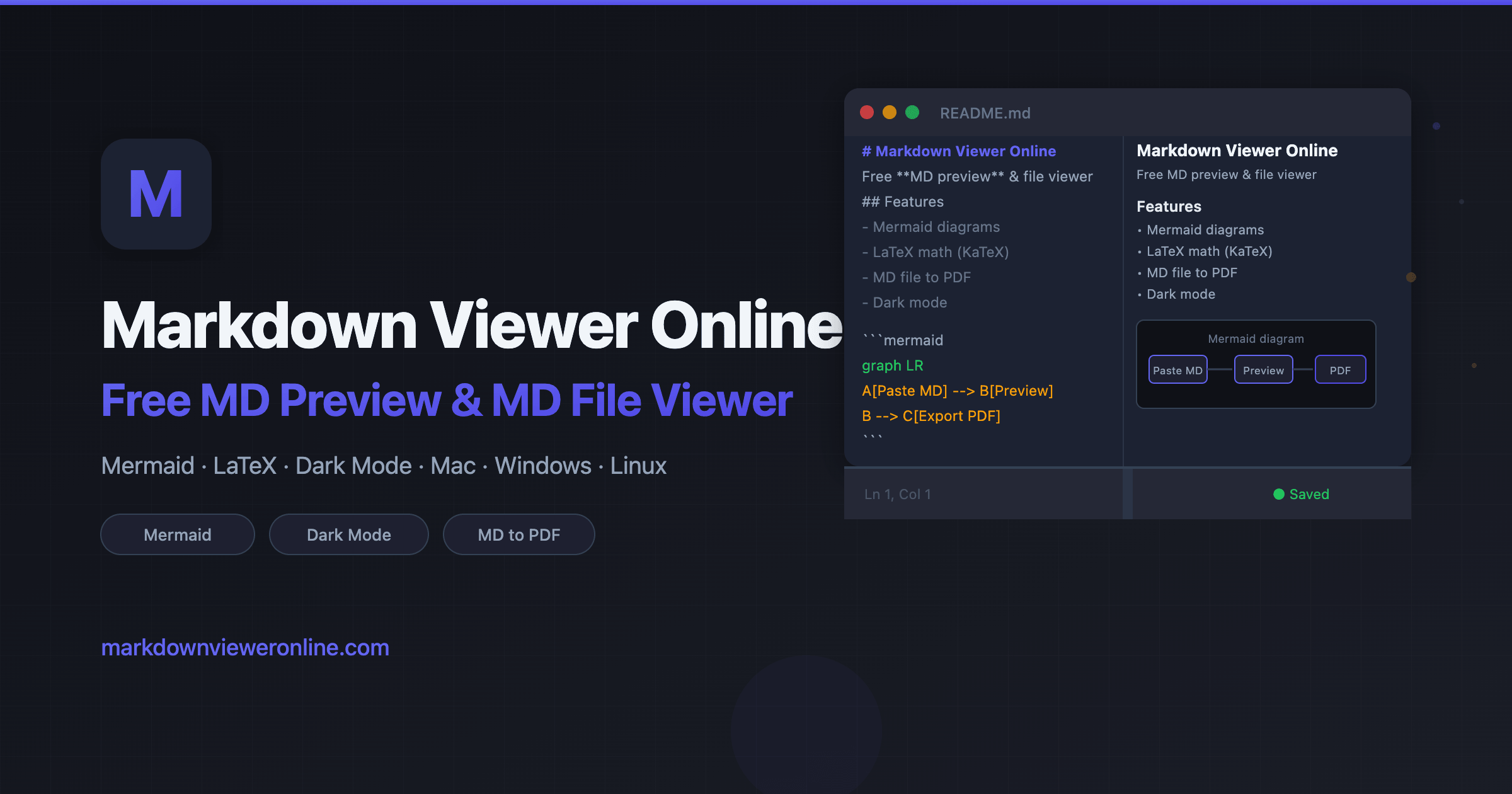This screenshot has width=1512, height=794.
Task: Click the Mermaid pill button
Action: [x=178, y=534]
